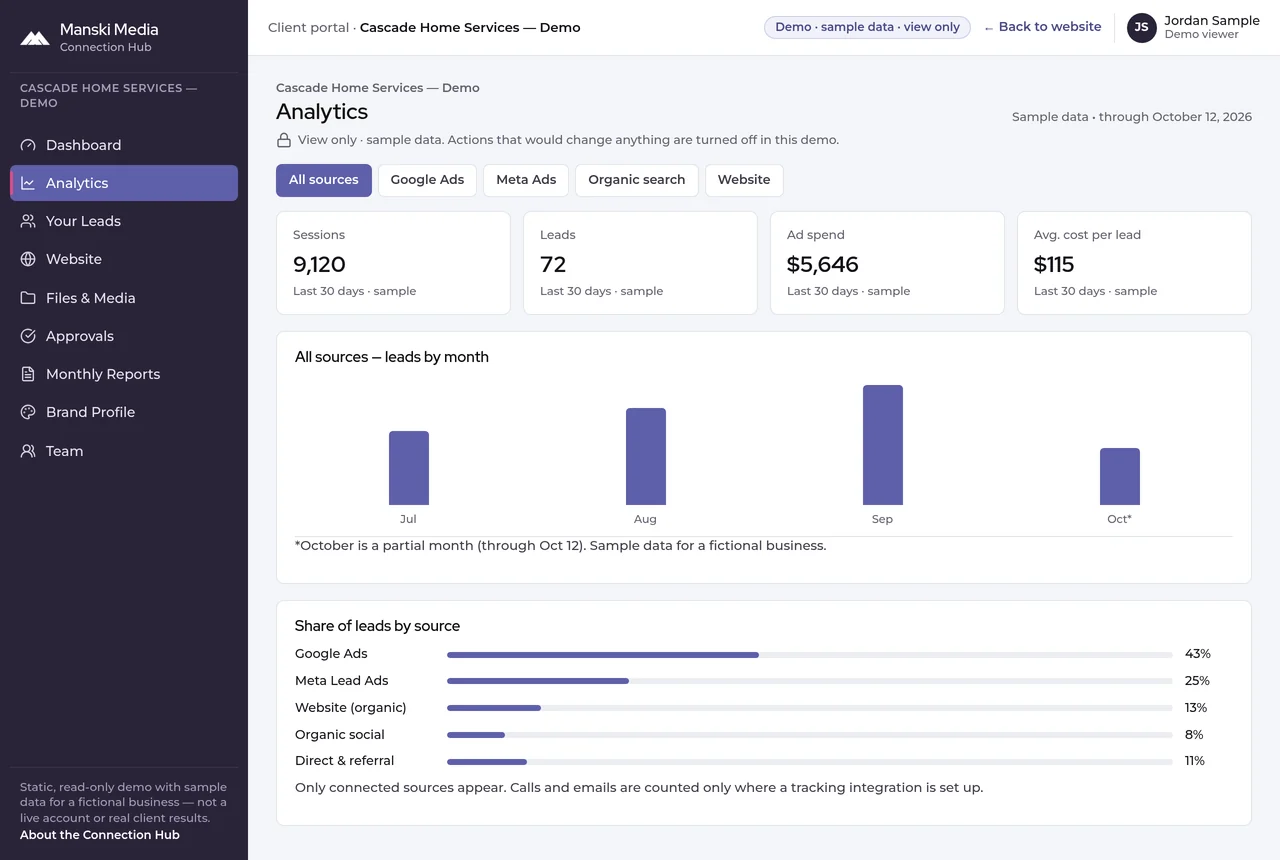Click the Sep bar in leads chart
The image size is (1280, 860).
pos(883,445)
